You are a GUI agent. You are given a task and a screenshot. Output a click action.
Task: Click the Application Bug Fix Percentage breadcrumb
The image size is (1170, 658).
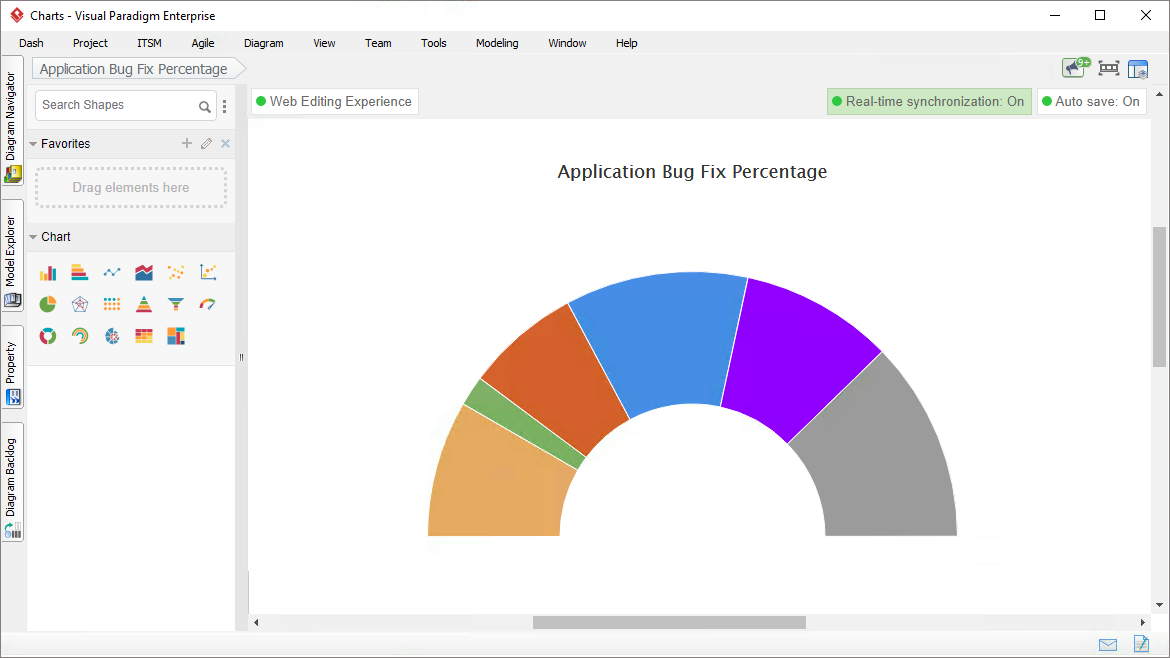pyautogui.click(x=134, y=69)
